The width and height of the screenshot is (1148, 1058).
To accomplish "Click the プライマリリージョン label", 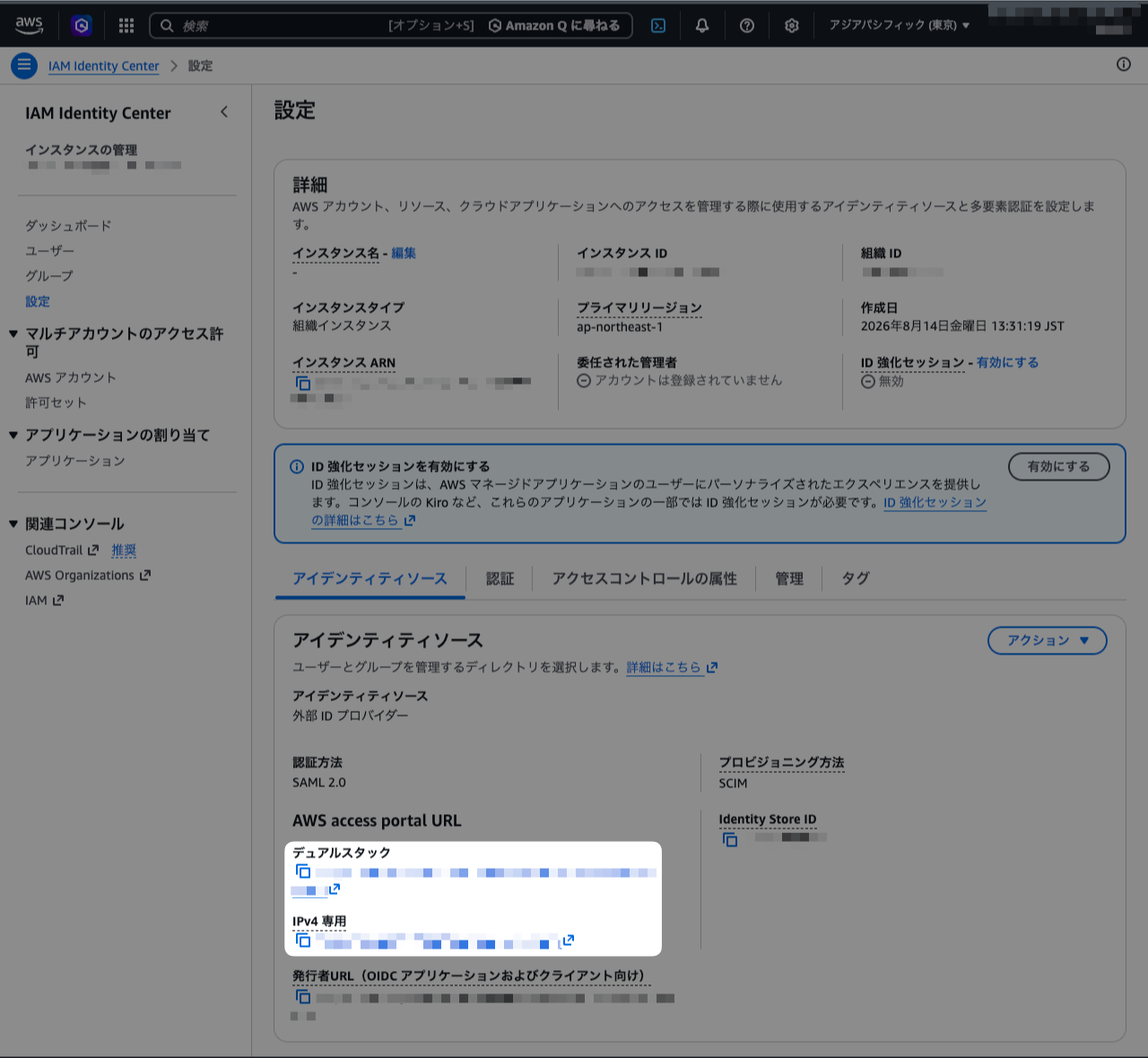I will 639,308.
